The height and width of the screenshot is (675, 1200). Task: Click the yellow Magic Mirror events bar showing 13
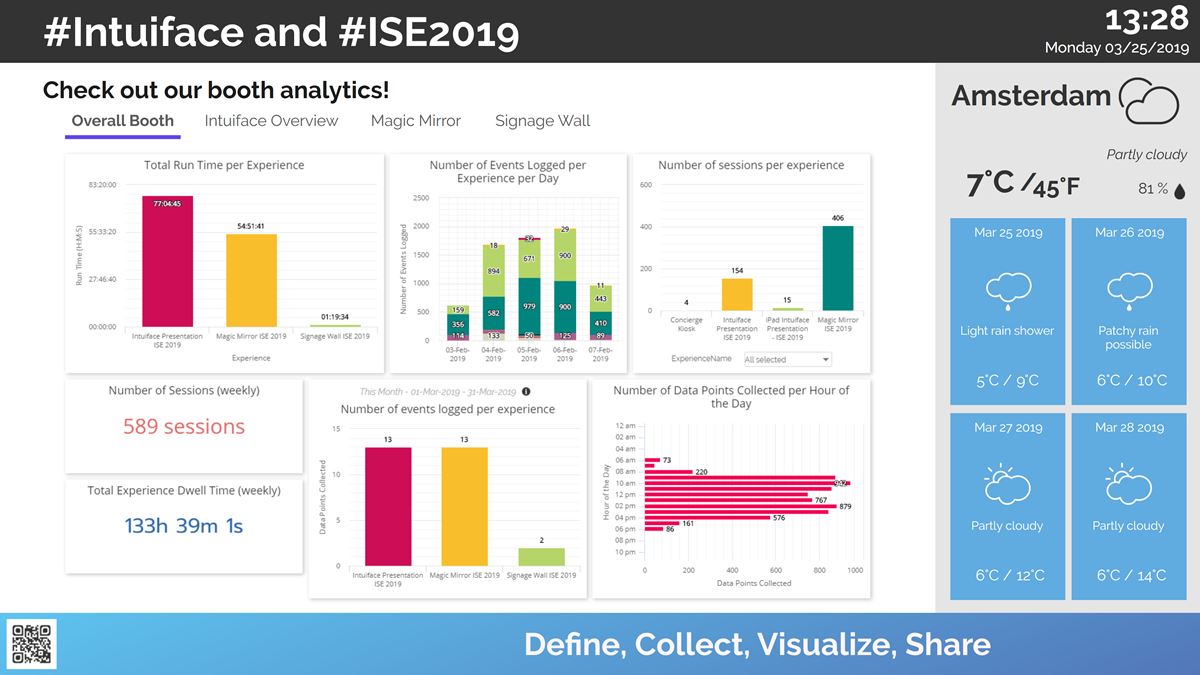click(x=464, y=506)
